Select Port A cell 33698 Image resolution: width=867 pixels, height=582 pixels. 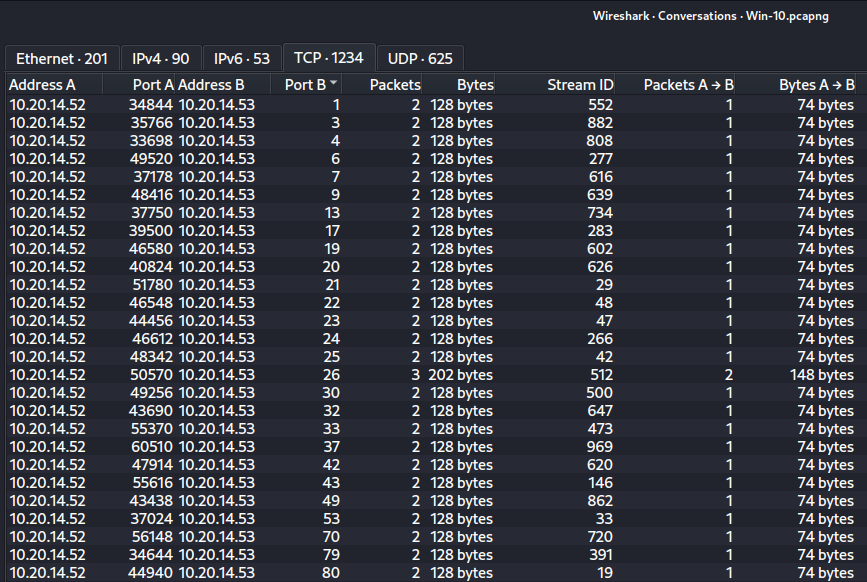coord(151,141)
